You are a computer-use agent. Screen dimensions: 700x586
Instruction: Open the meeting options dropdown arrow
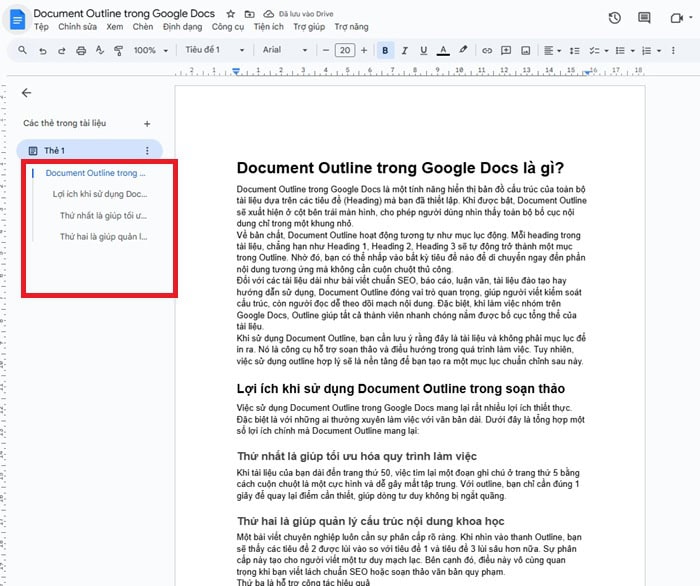691,17
